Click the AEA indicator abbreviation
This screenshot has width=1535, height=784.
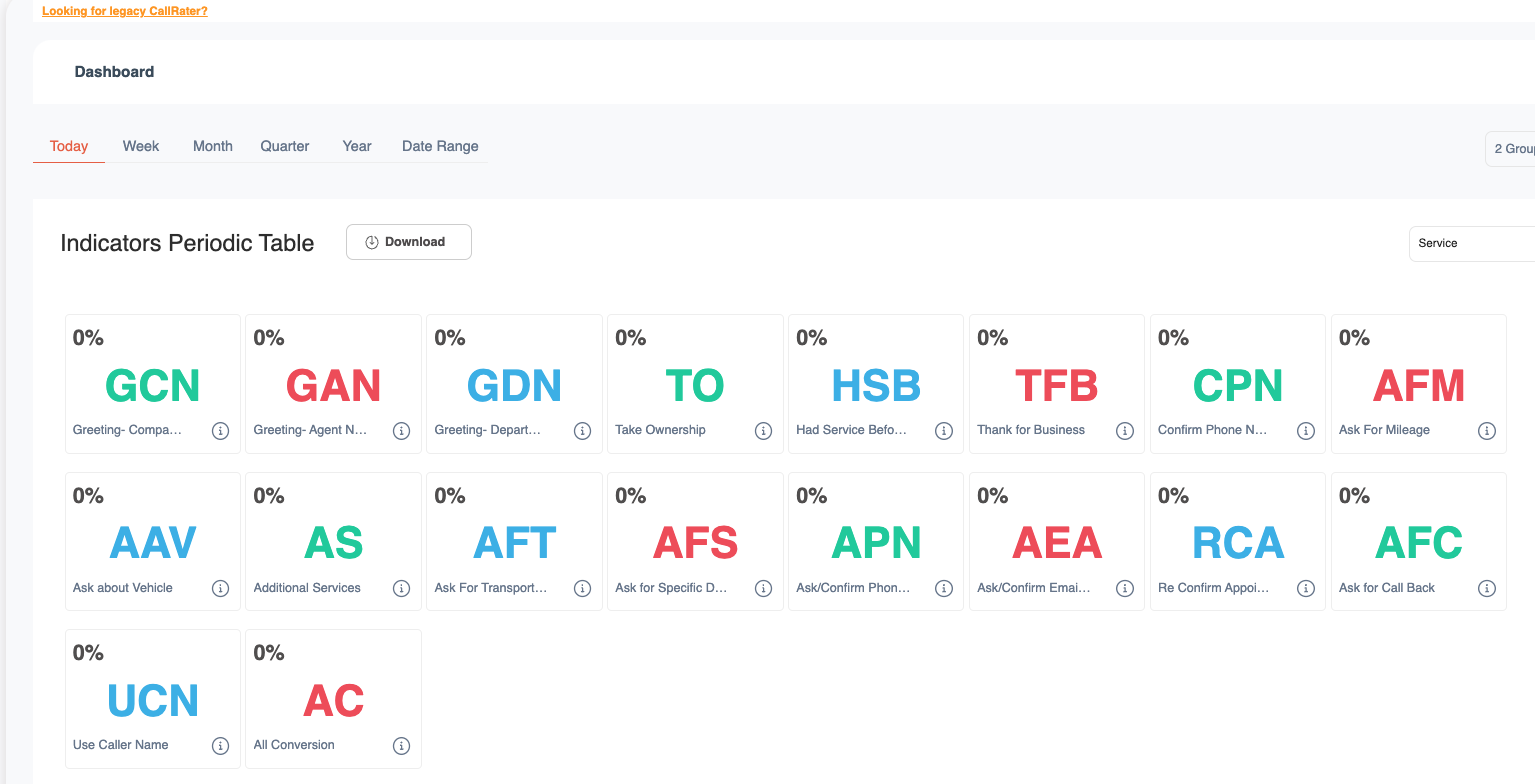[1057, 543]
